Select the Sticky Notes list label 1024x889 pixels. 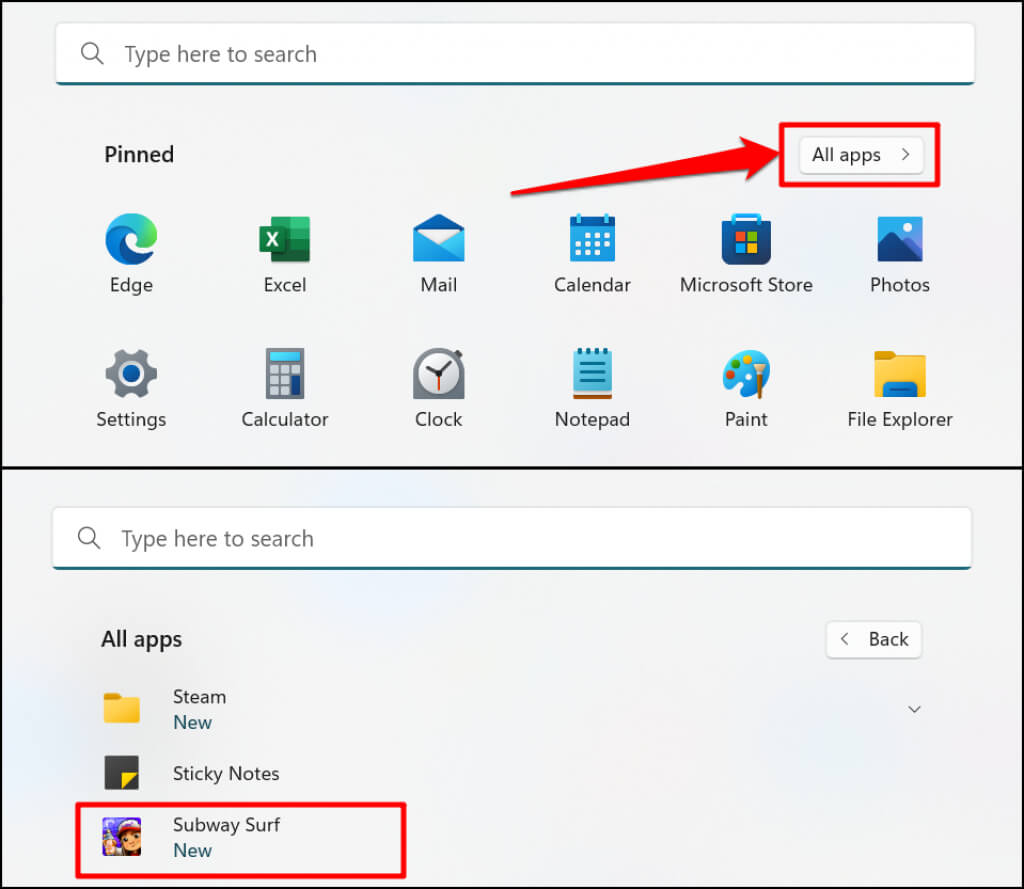pyautogui.click(x=226, y=774)
